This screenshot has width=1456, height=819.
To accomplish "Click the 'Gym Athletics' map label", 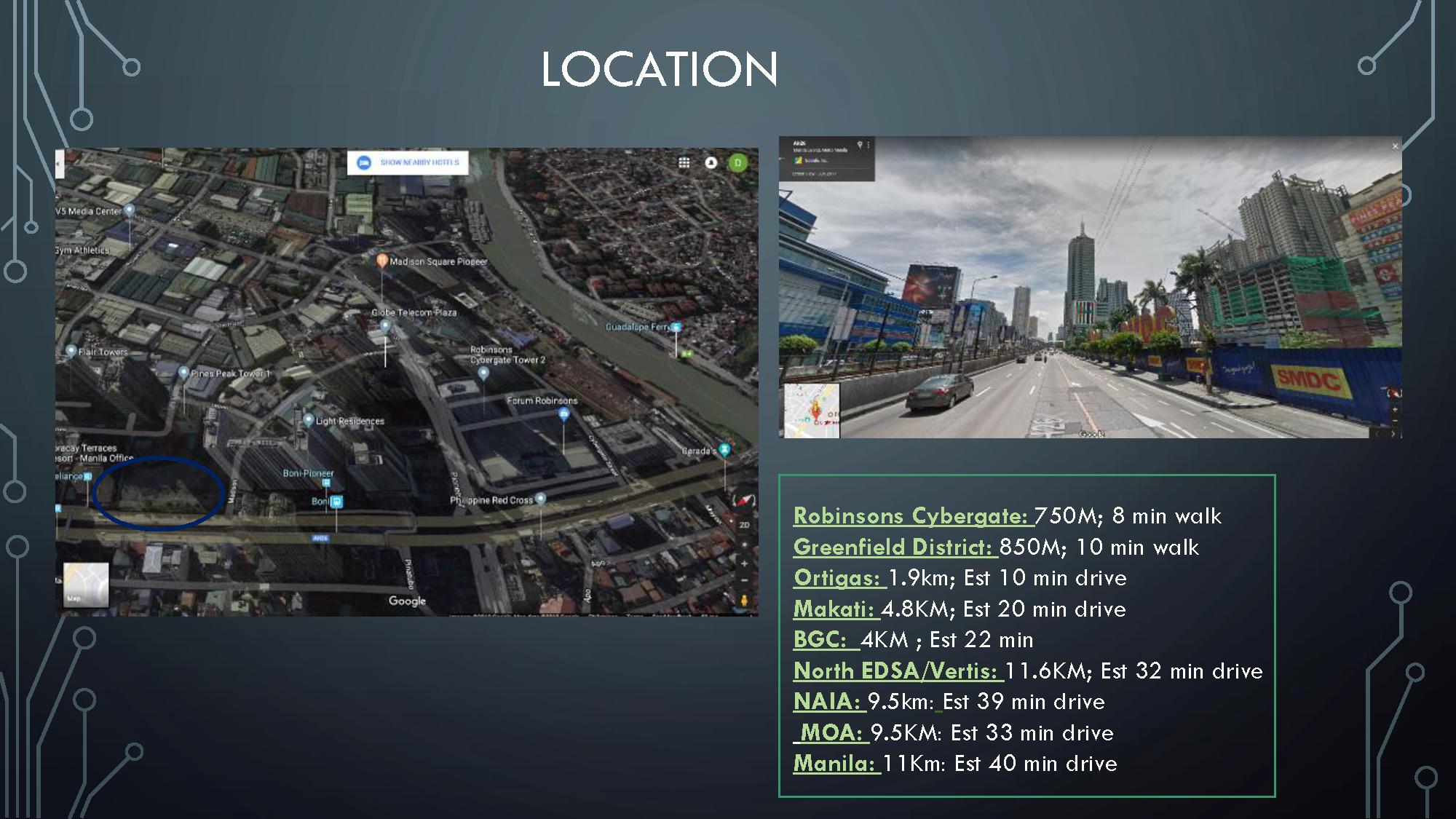I will (82, 250).
